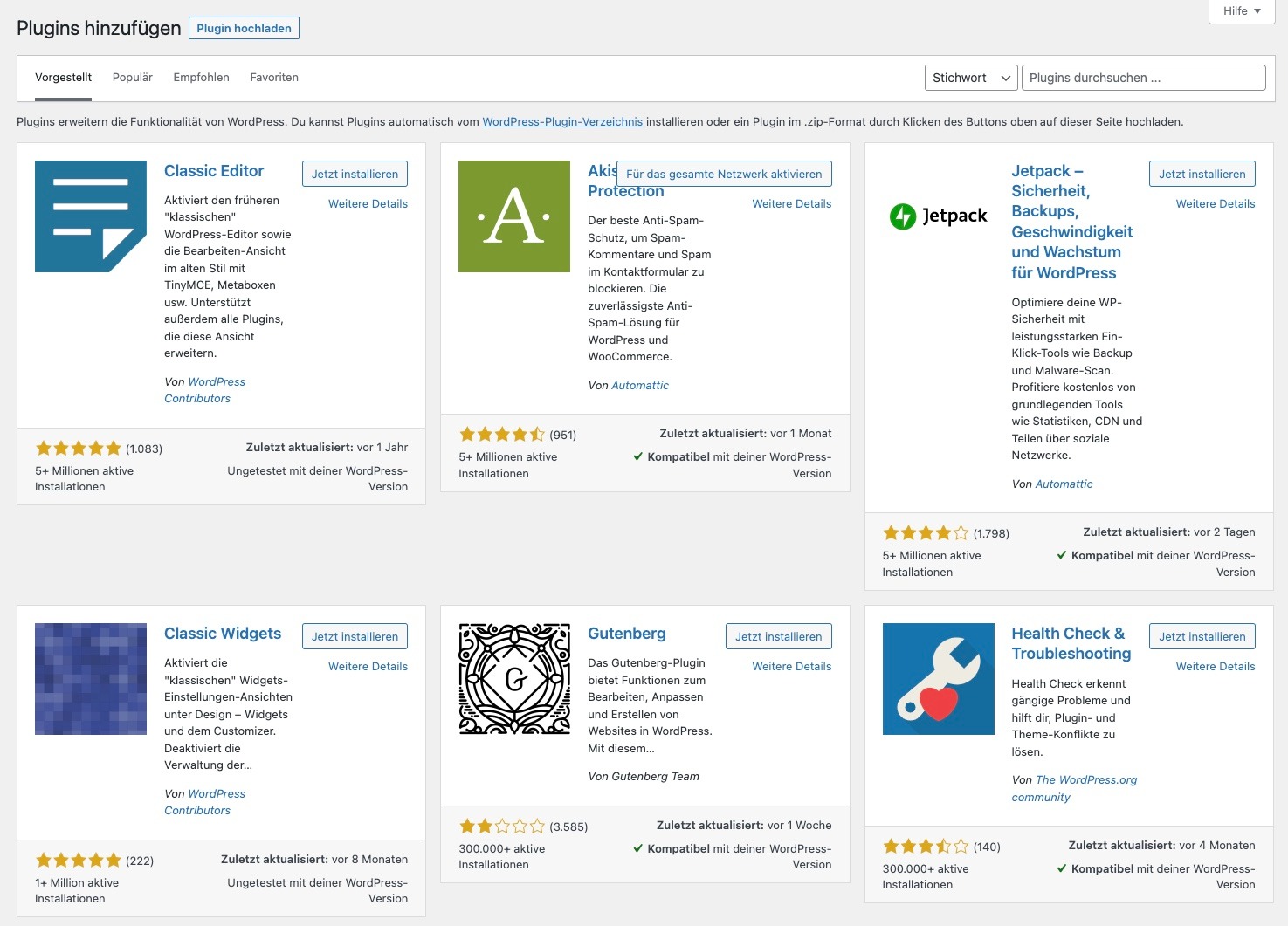Install the Classic Widgets plugin
Image resolution: width=1288 pixels, height=926 pixels.
click(355, 636)
